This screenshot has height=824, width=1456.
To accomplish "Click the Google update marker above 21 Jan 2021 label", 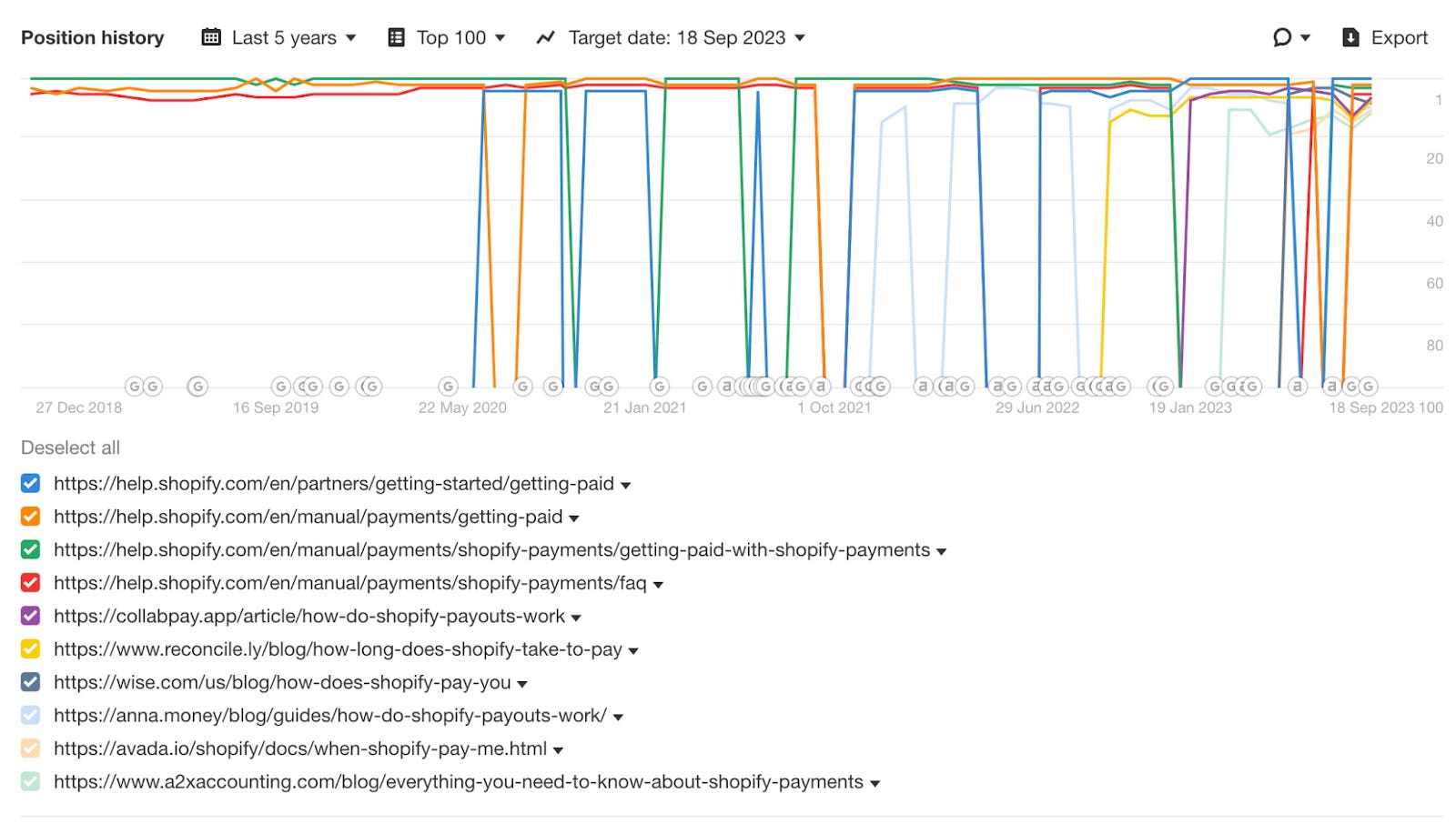I will coord(660,387).
